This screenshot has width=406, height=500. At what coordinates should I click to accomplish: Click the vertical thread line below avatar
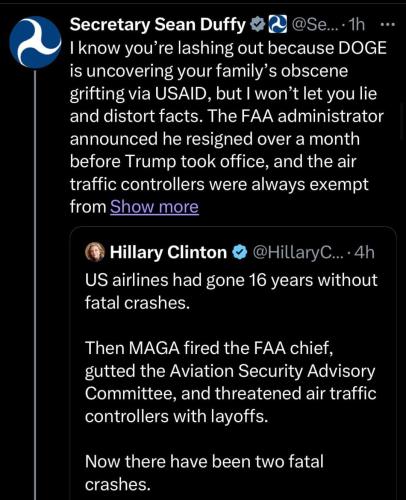click(x=35, y=285)
